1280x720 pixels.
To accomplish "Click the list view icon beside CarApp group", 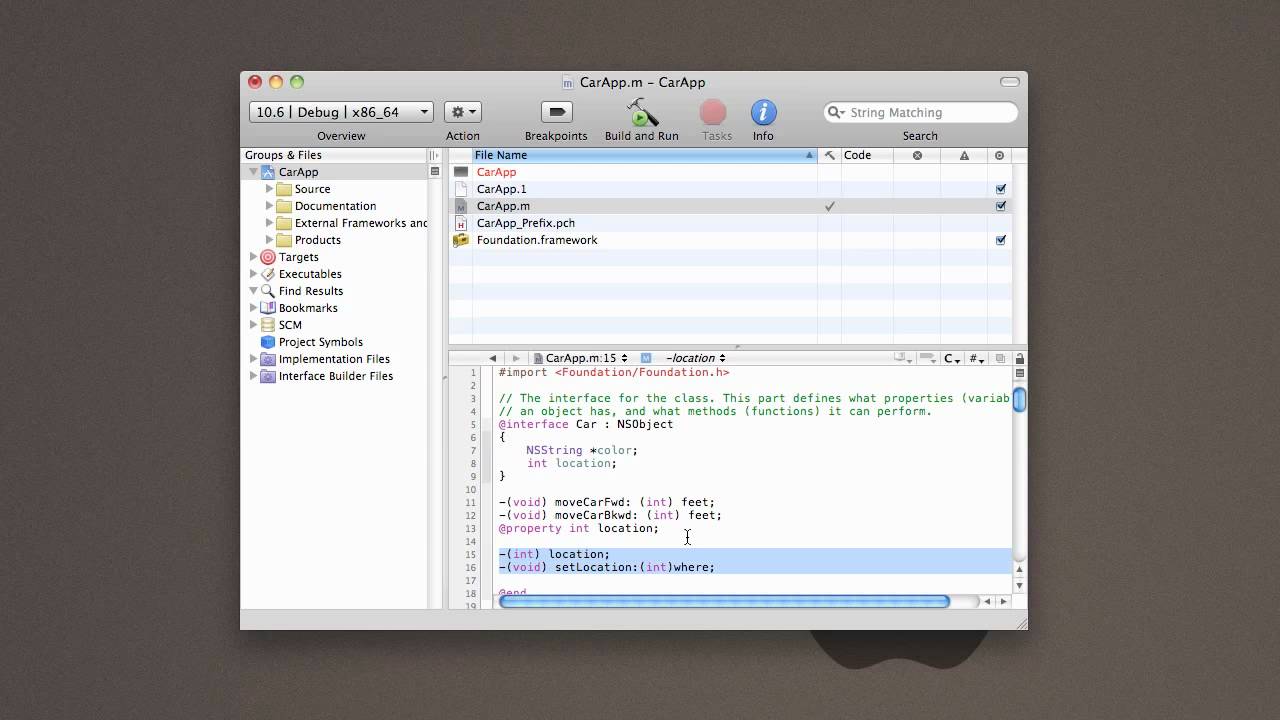I will pos(435,172).
